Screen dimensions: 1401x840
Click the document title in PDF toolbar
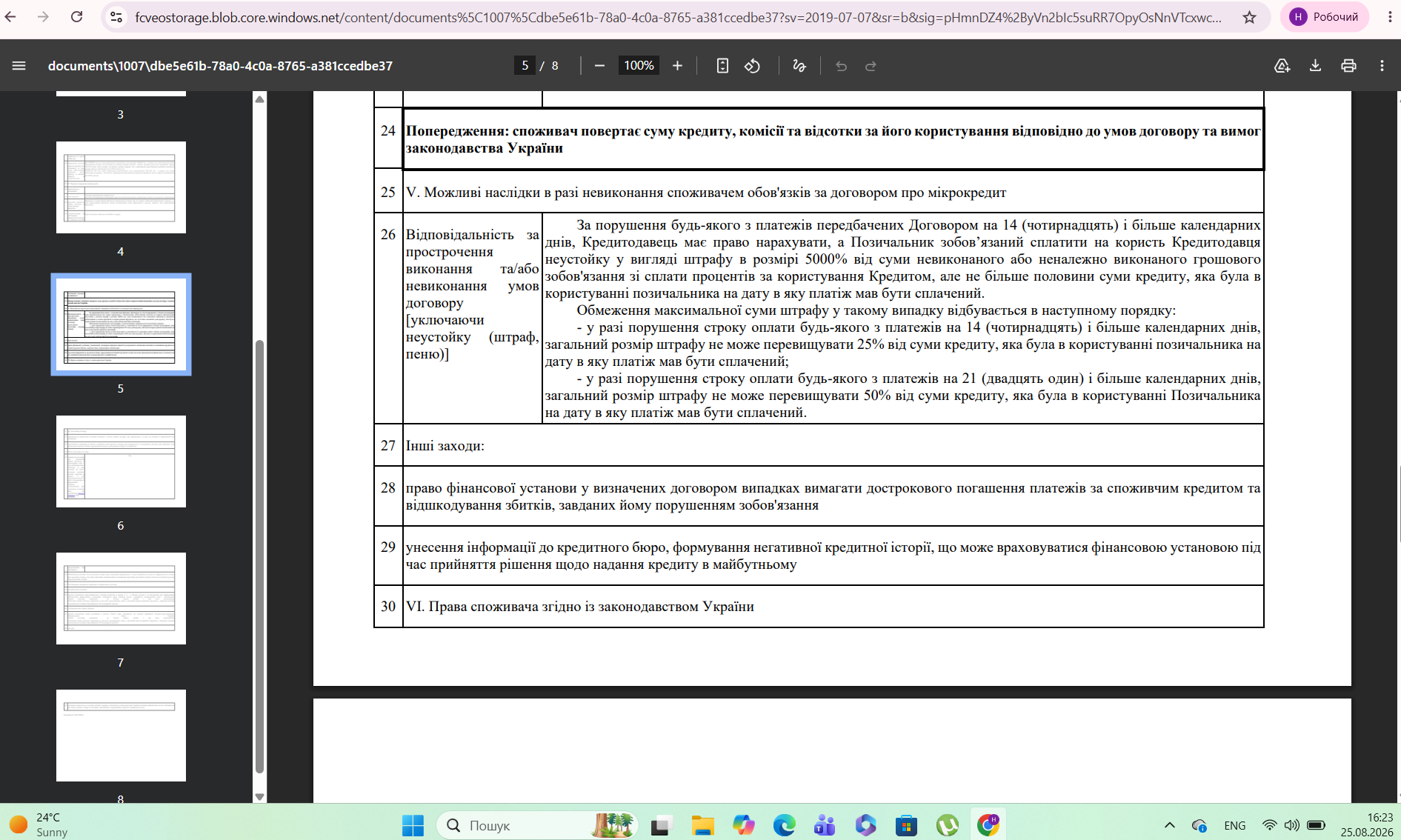pyautogui.click(x=220, y=66)
